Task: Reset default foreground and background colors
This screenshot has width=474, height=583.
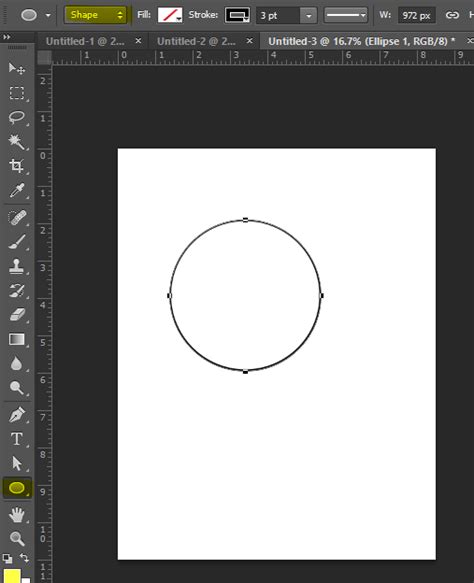Action: click(x=7, y=559)
